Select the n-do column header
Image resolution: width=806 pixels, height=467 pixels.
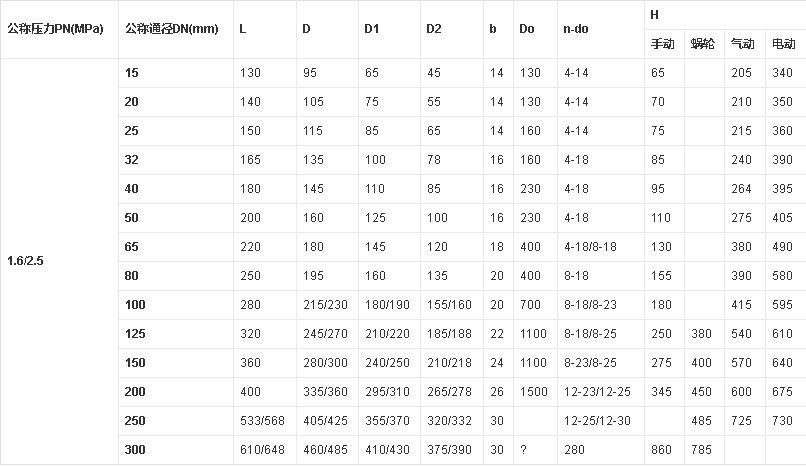coord(576,27)
